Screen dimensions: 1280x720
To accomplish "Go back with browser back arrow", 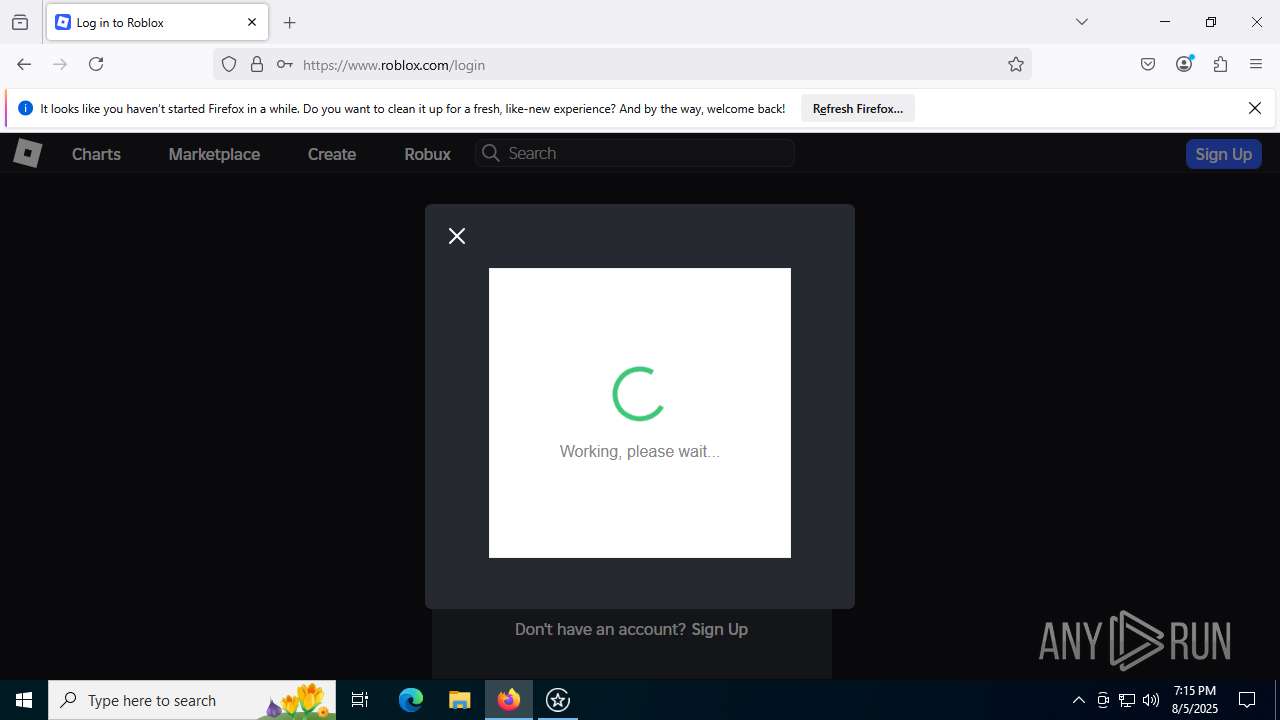I will (x=24, y=64).
